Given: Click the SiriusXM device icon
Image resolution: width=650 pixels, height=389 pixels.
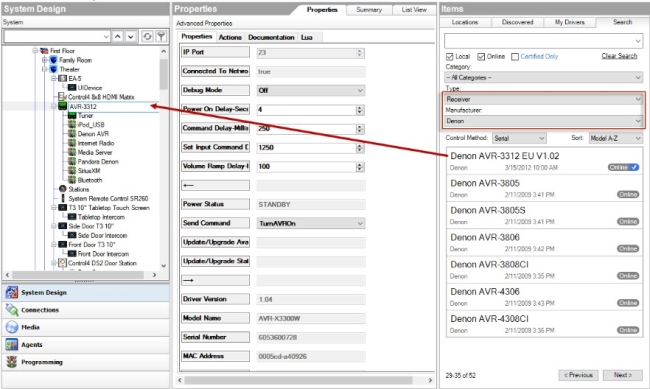Looking at the screenshot, I should [72, 170].
